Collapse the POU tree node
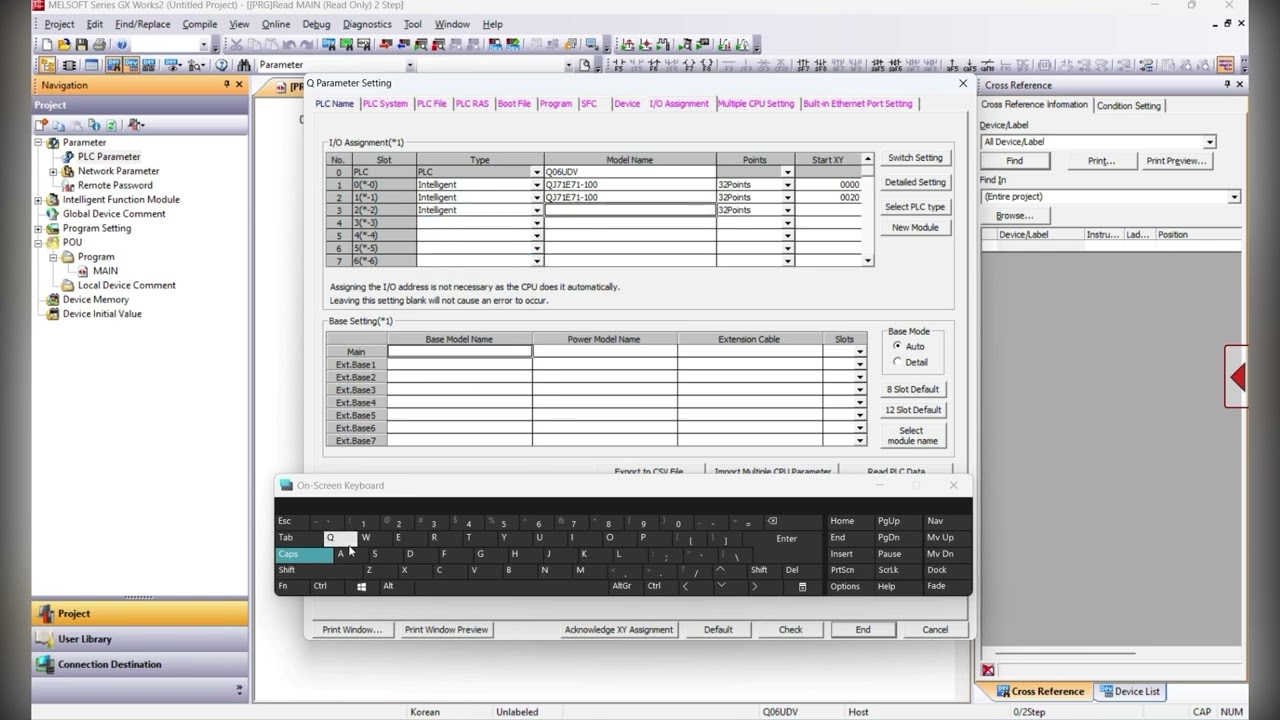 tap(39, 242)
